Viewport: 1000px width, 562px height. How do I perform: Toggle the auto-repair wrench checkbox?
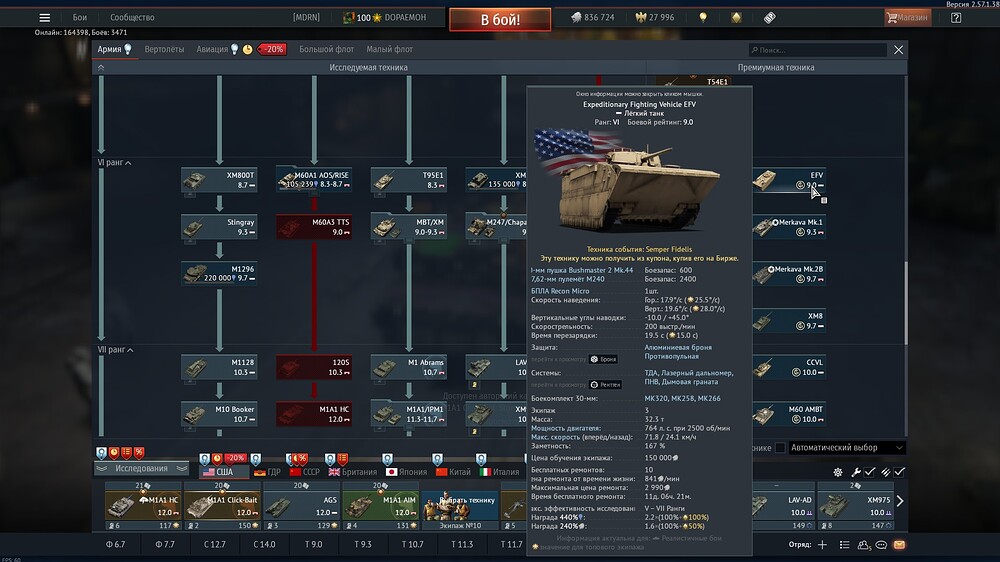click(869, 472)
